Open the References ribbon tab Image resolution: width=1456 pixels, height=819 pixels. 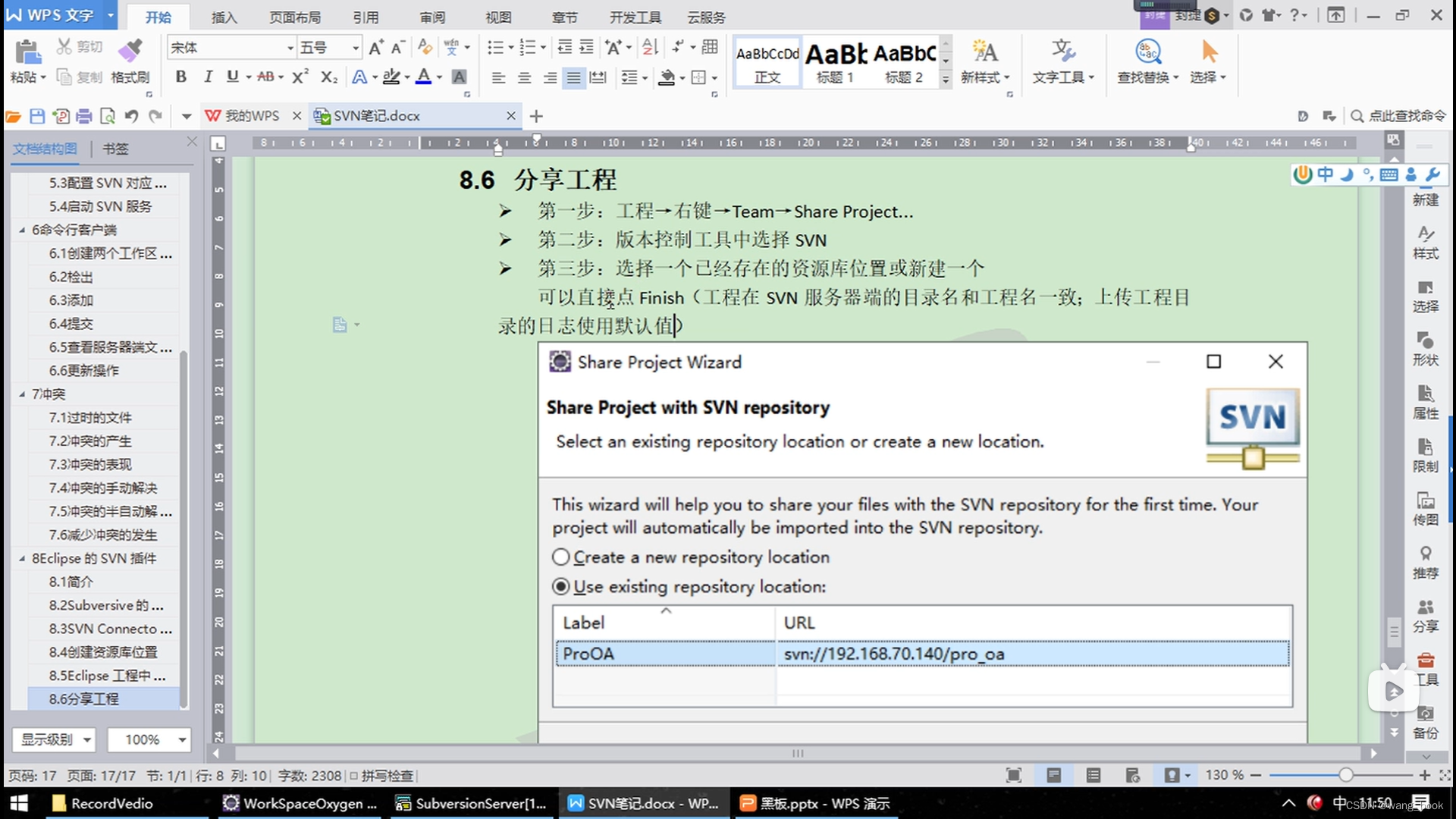(x=366, y=17)
